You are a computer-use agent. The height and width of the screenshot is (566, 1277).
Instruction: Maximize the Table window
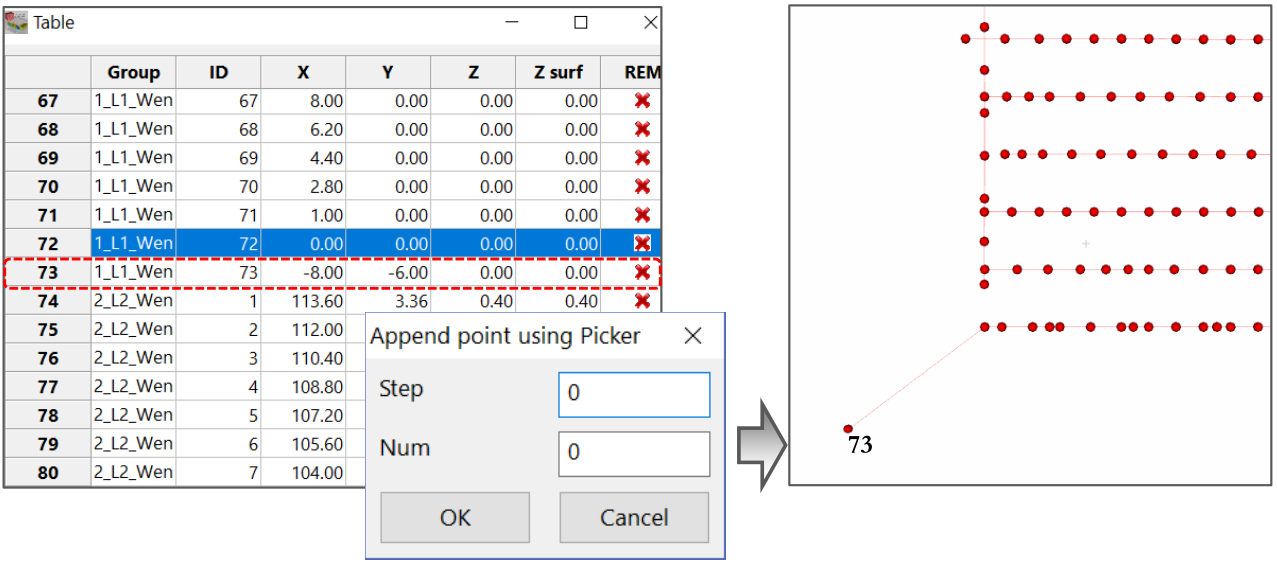click(580, 22)
